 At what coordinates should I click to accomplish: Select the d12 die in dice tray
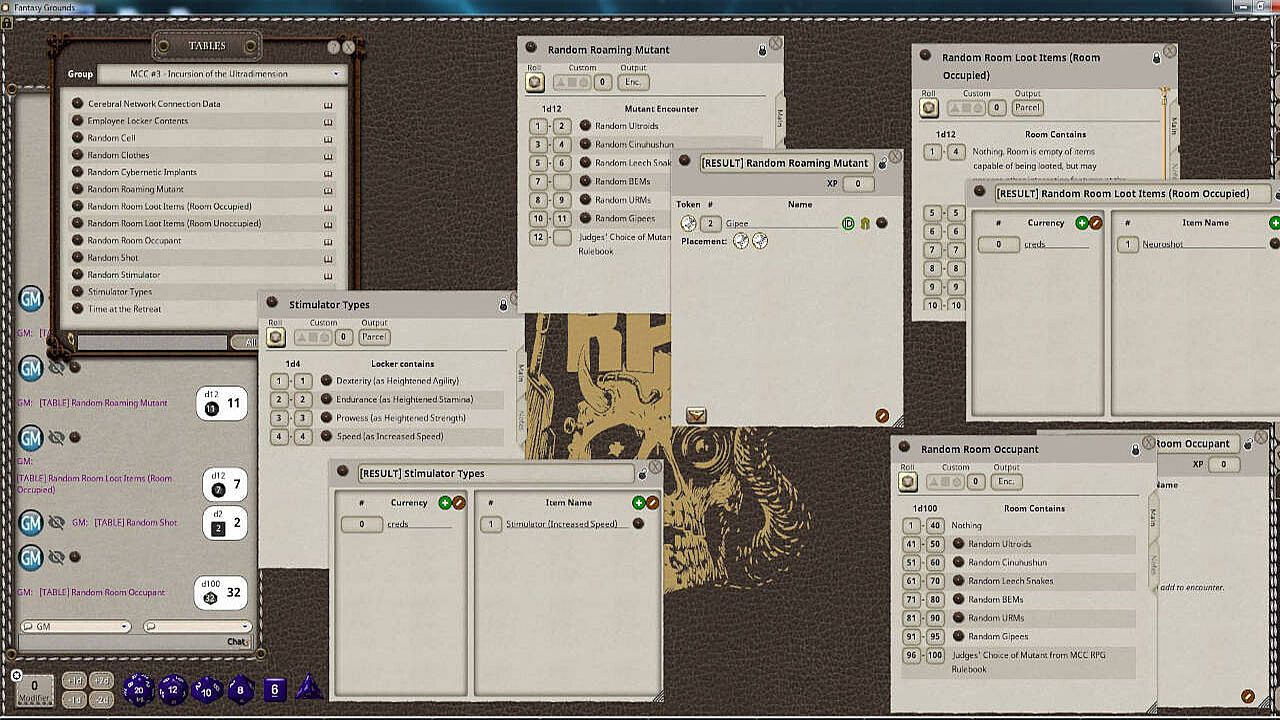coord(173,689)
